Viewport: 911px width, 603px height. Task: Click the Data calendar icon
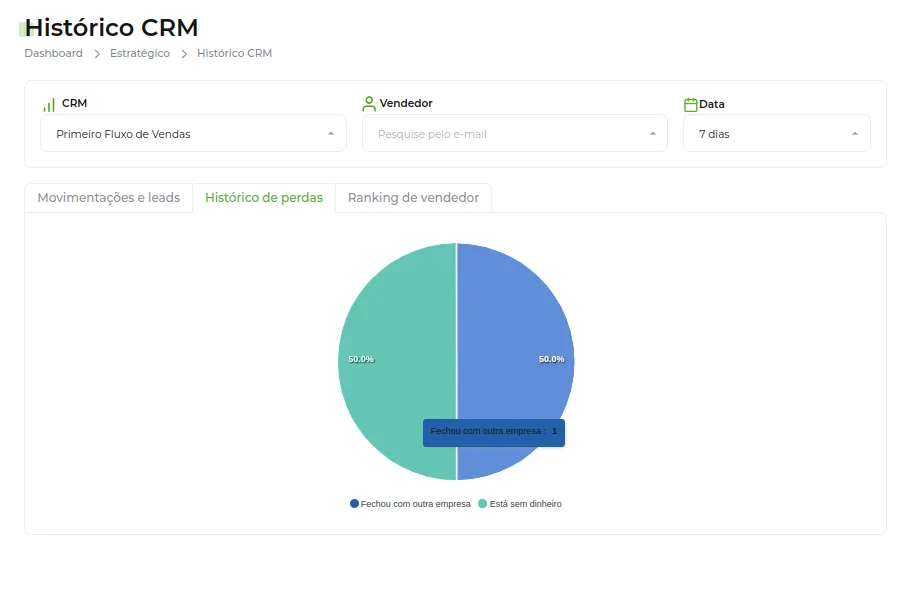(690, 105)
